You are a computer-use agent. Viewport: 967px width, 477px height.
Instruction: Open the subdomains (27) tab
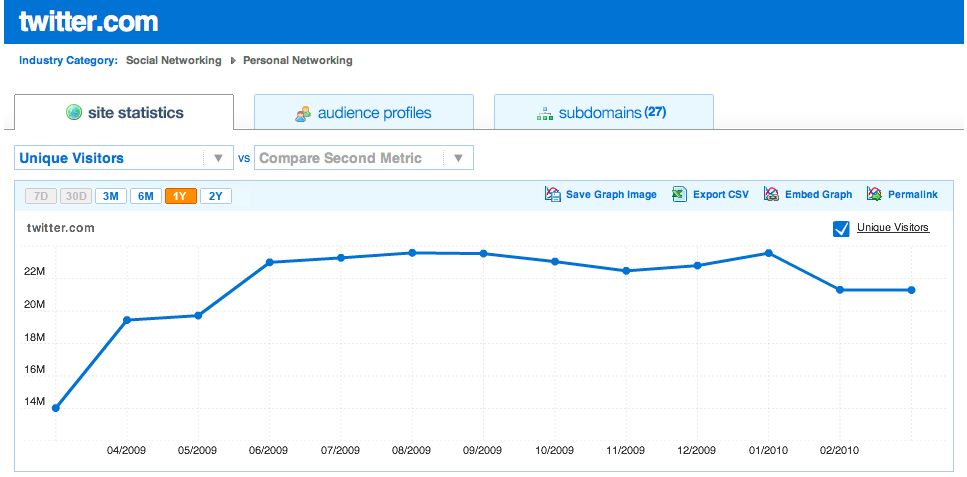click(604, 112)
